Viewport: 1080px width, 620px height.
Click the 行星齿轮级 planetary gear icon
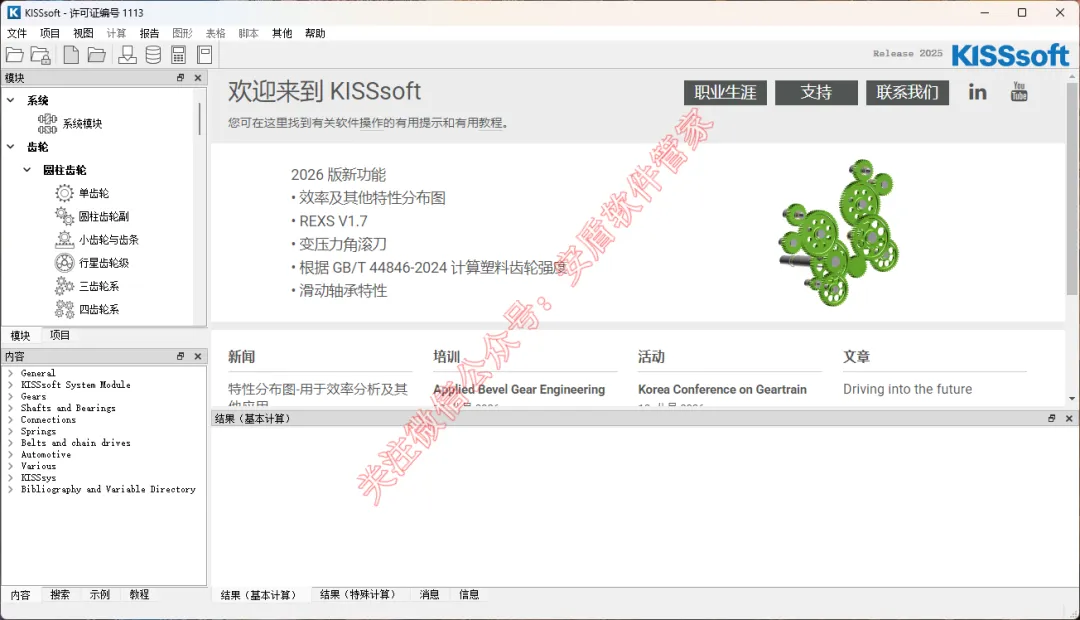(x=64, y=262)
